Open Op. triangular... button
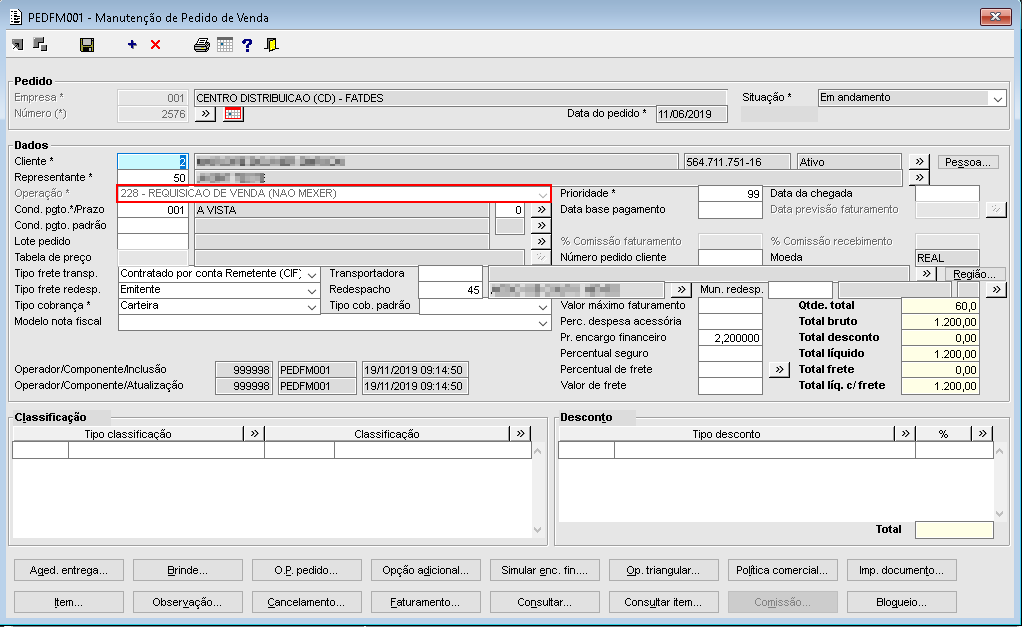Screen dimensions: 1022x627 pos(664,570)
